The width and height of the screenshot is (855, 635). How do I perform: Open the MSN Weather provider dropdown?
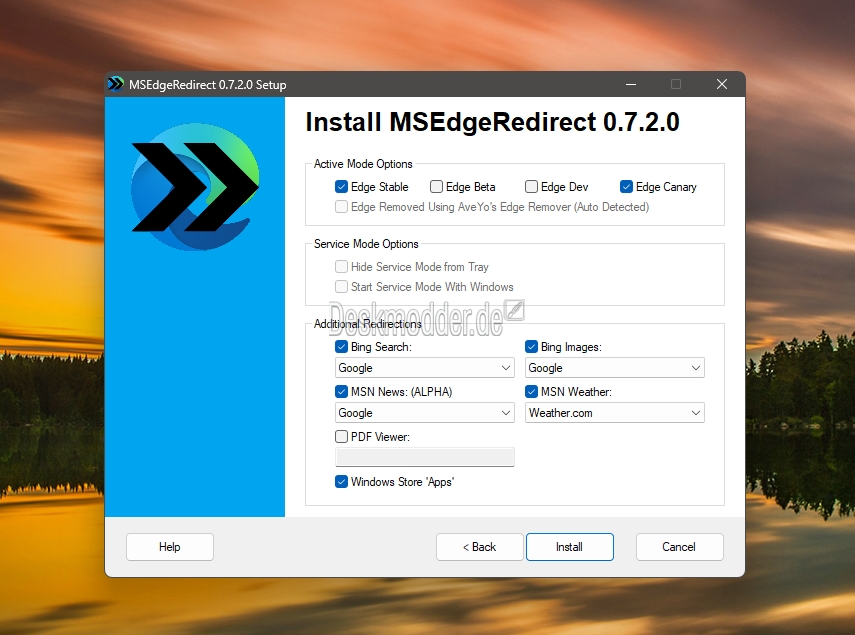pyautogui.click(x=615, y=413)
